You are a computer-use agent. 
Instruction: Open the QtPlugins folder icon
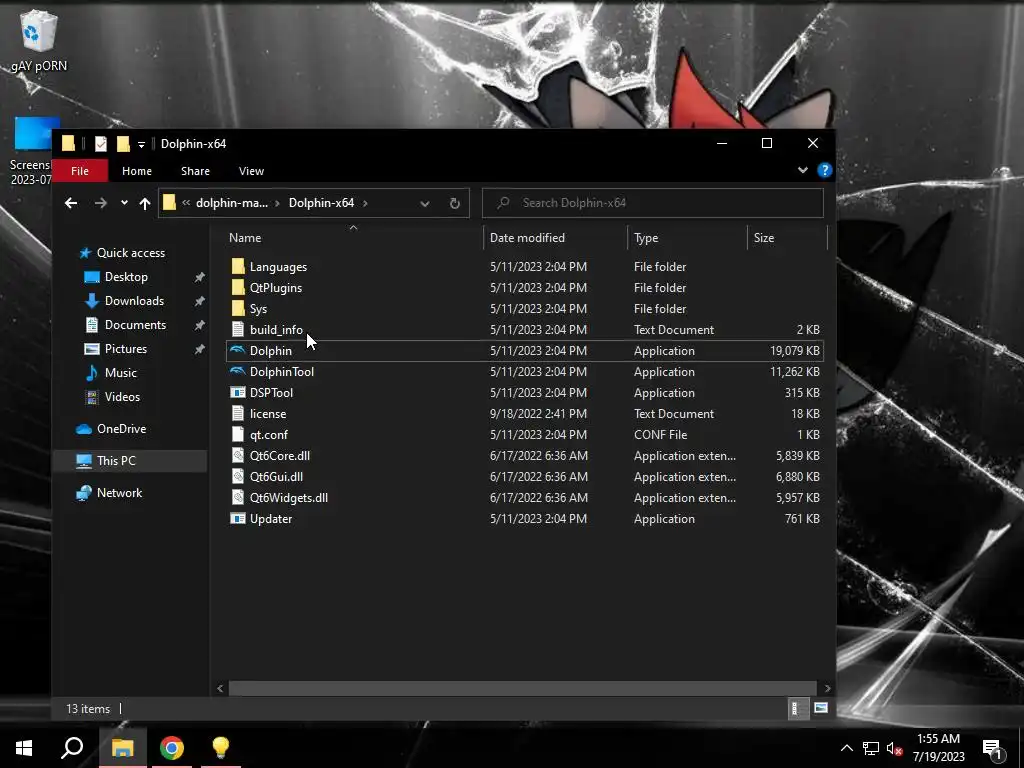pyautogui.click(x=238, y=287)
